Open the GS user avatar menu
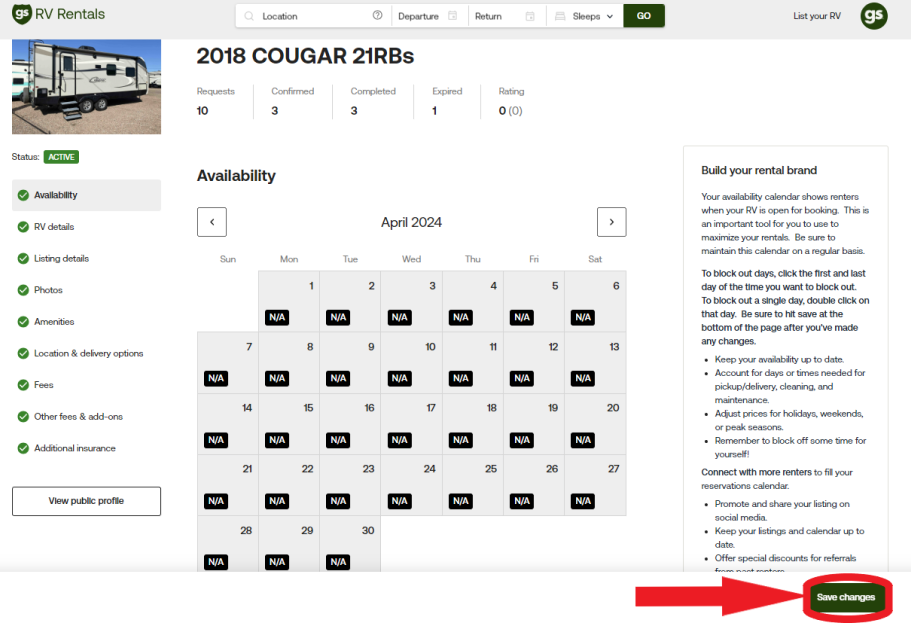This screenshot has width=911, height=623. point(873,16)
